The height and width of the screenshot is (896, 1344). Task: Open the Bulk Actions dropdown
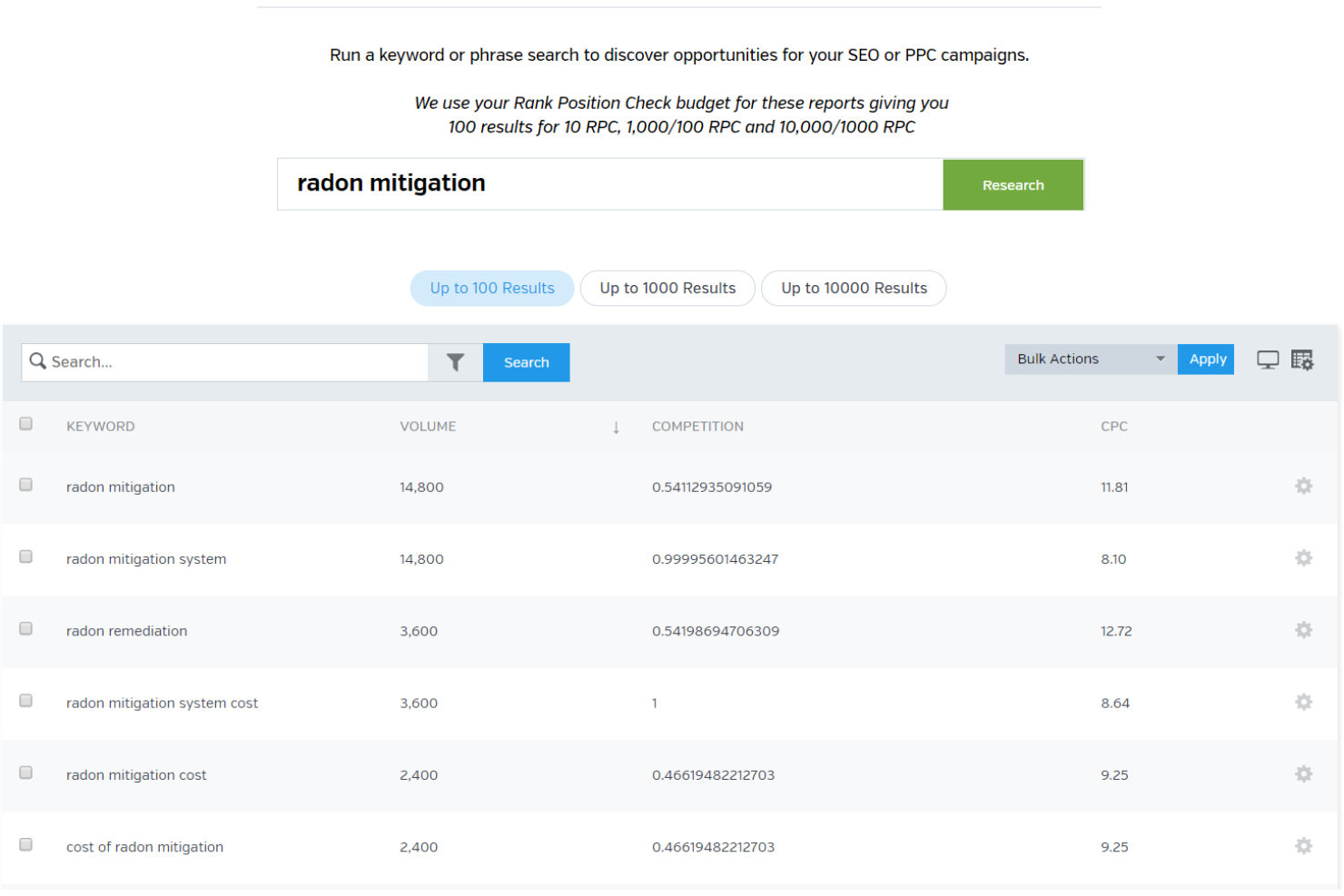[x=1081, y=359]
